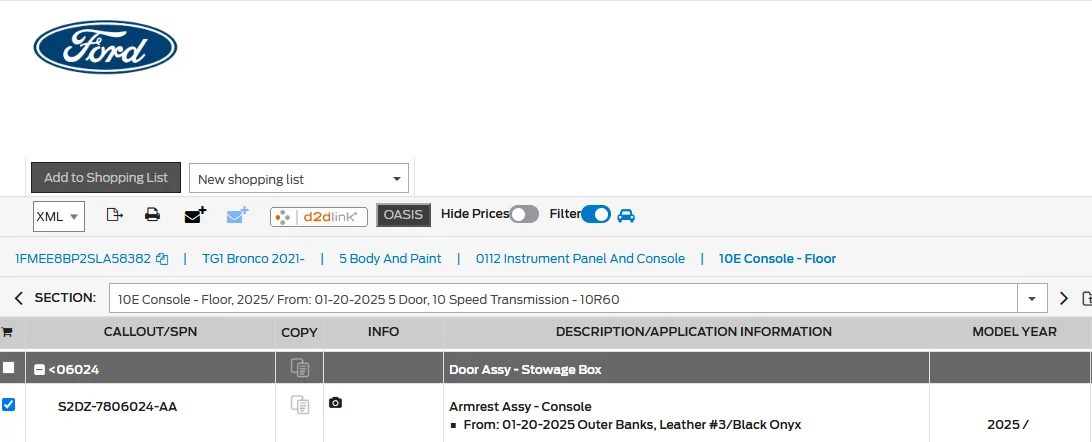The width and height of the screenshot is (1092, 442).
Task: Toggle the Filter switch off
Action: click(x=595, y=214)
